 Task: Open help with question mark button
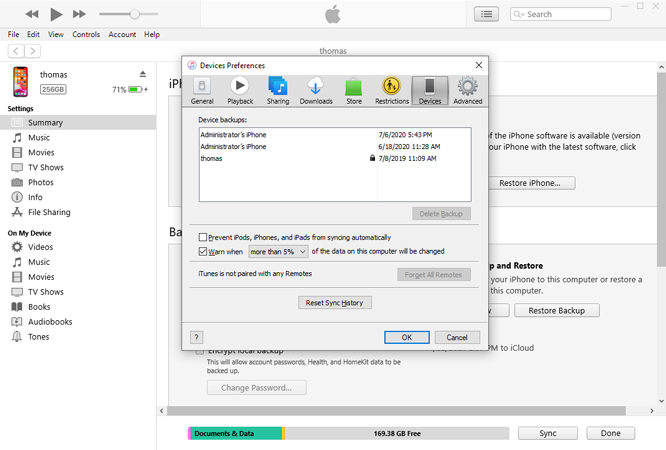point(196,337)
